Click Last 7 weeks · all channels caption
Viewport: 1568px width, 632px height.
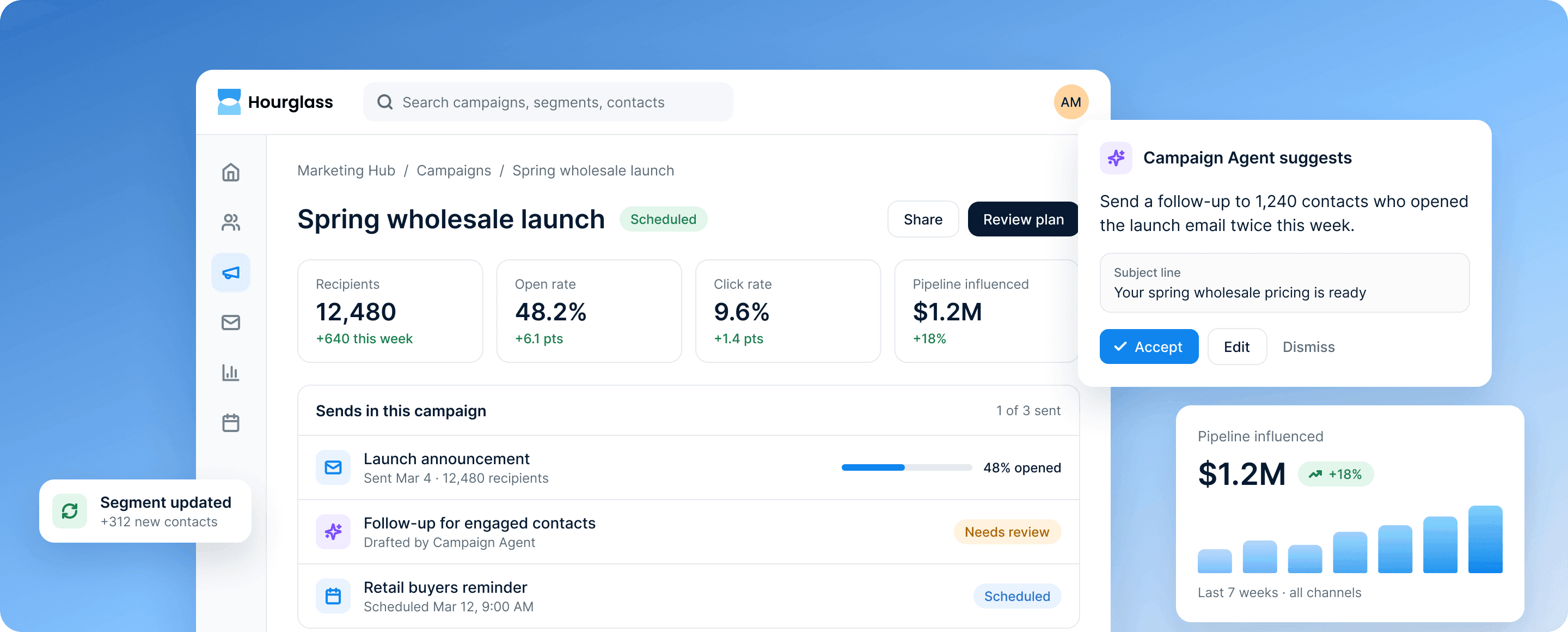coord(1279,592)
